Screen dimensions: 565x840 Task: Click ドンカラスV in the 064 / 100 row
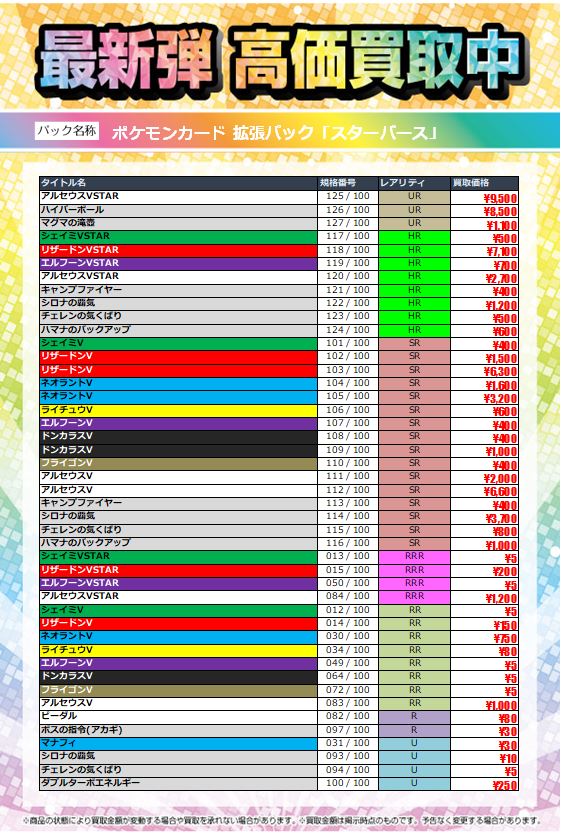[67, 676]
